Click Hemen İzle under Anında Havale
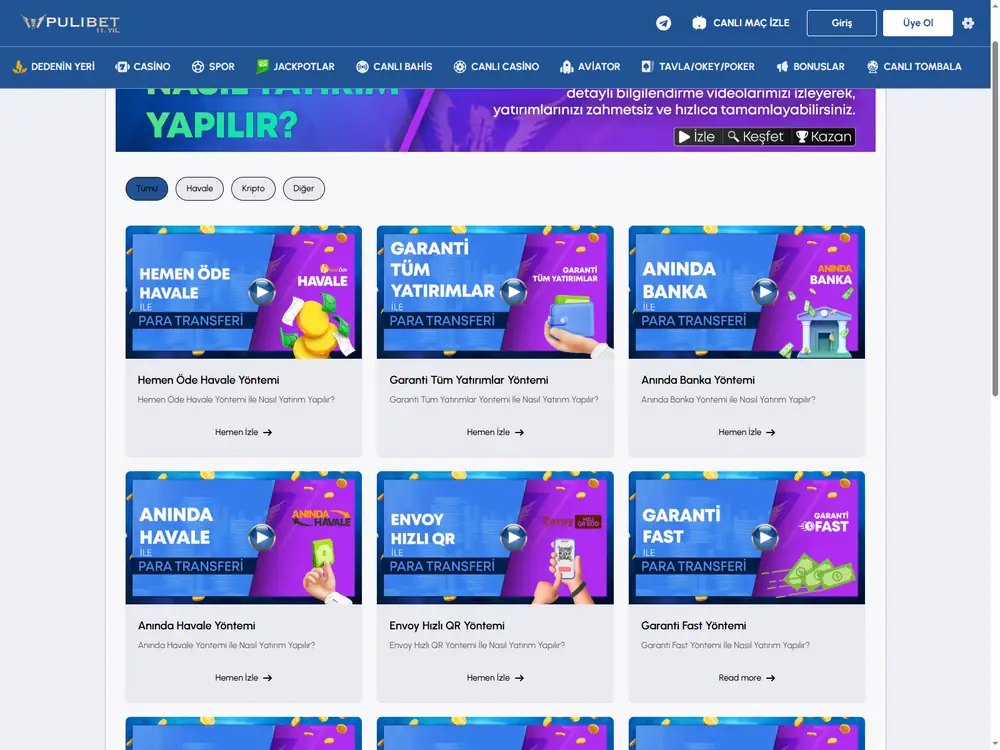Screen dimensions: 1000x750 (244, 678)
